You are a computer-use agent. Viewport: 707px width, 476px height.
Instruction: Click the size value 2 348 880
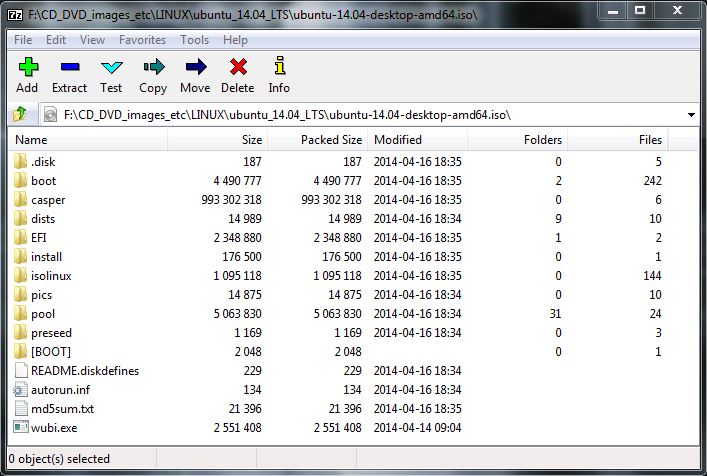point(238,237)
